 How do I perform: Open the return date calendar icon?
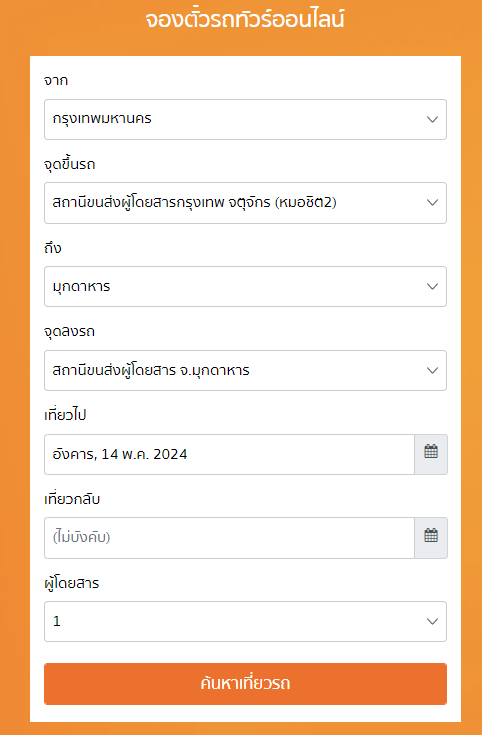pyautogui.click(x=431, y=538)
